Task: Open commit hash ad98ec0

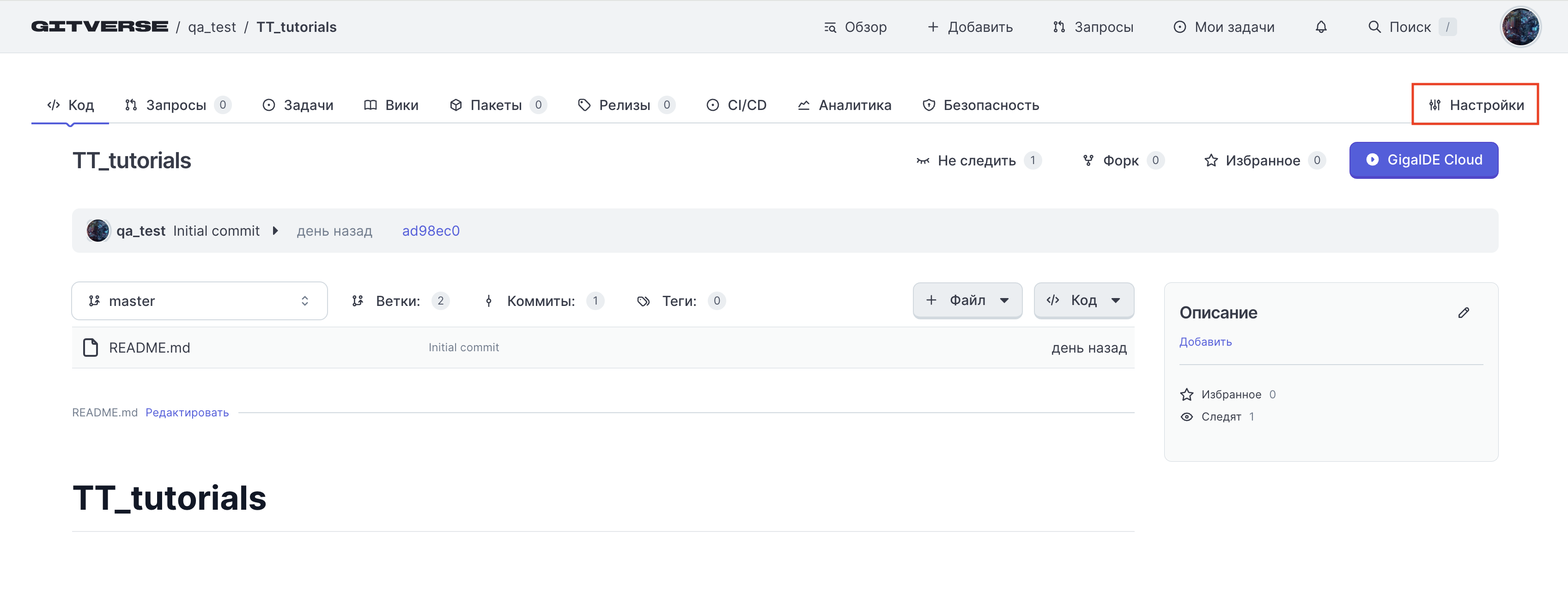Action: (431, 231)
